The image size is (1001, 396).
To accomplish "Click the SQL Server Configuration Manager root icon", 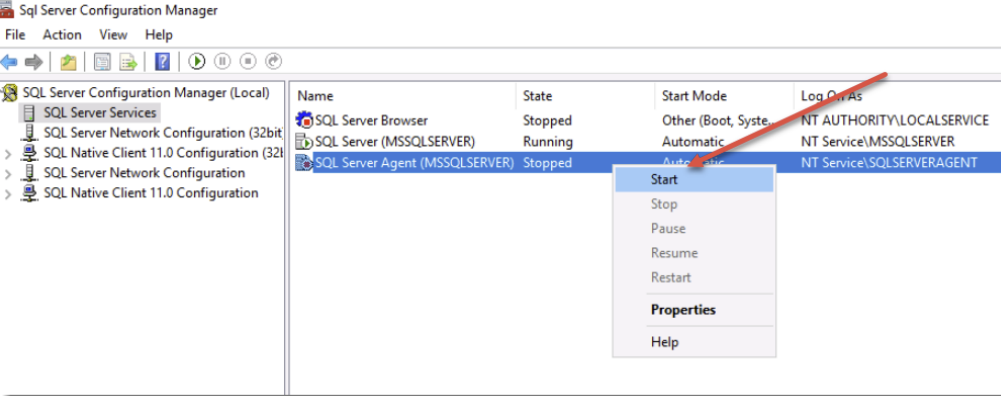I will click(10, 93).
